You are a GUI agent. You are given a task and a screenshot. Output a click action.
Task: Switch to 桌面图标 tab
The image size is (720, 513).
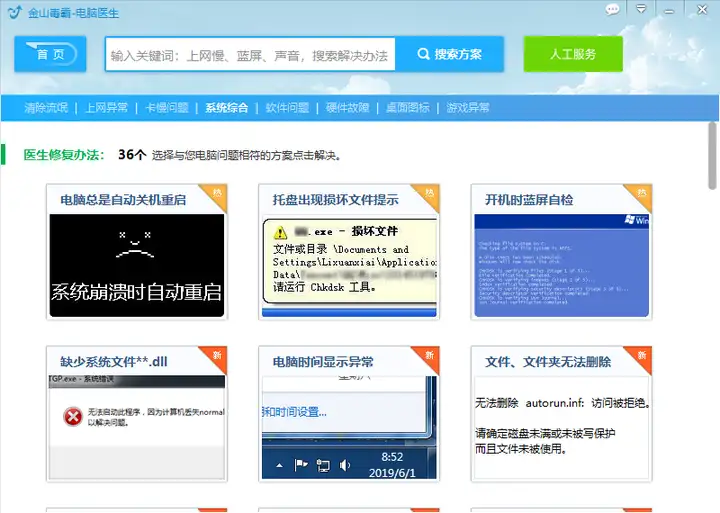point(408,108)
